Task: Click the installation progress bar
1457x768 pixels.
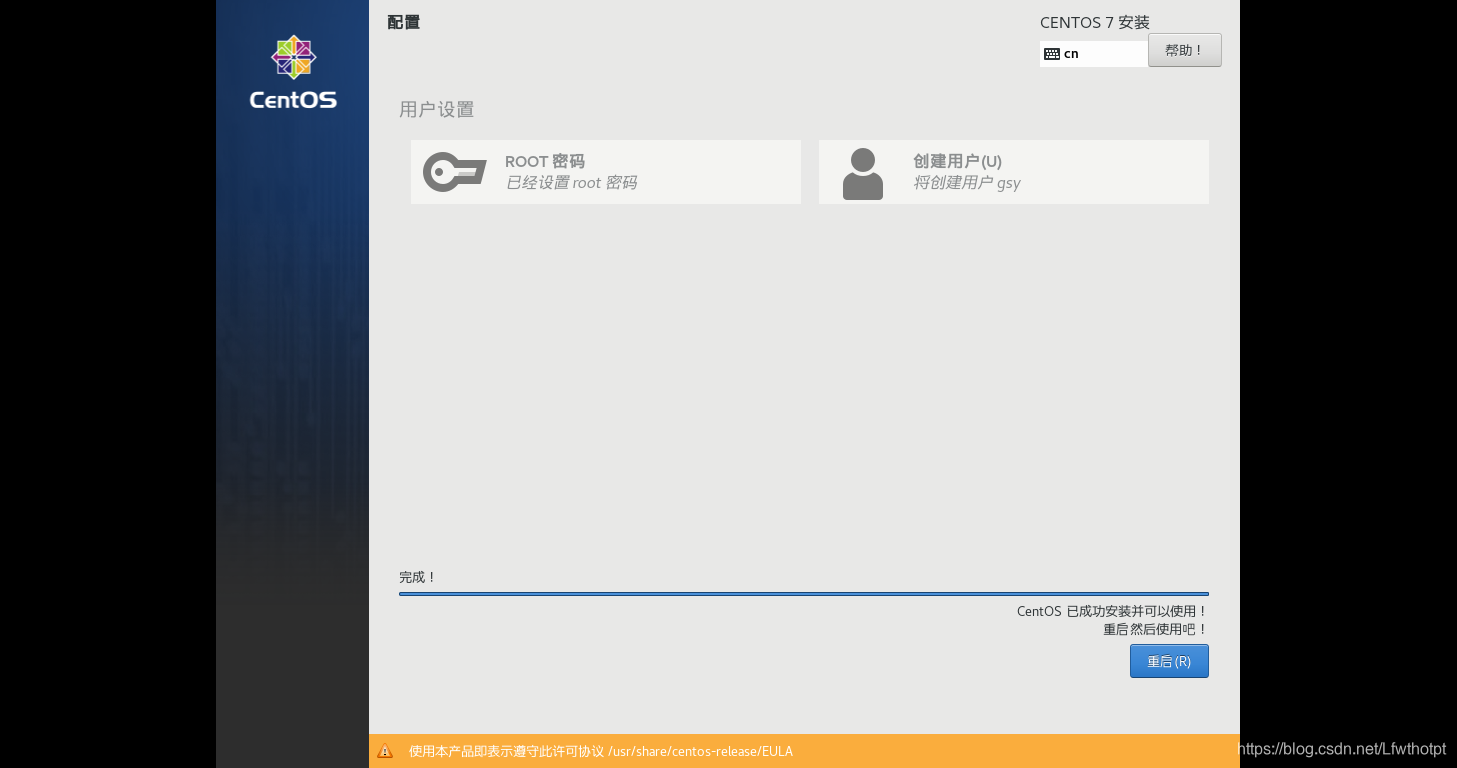Action: coord(804,594)
